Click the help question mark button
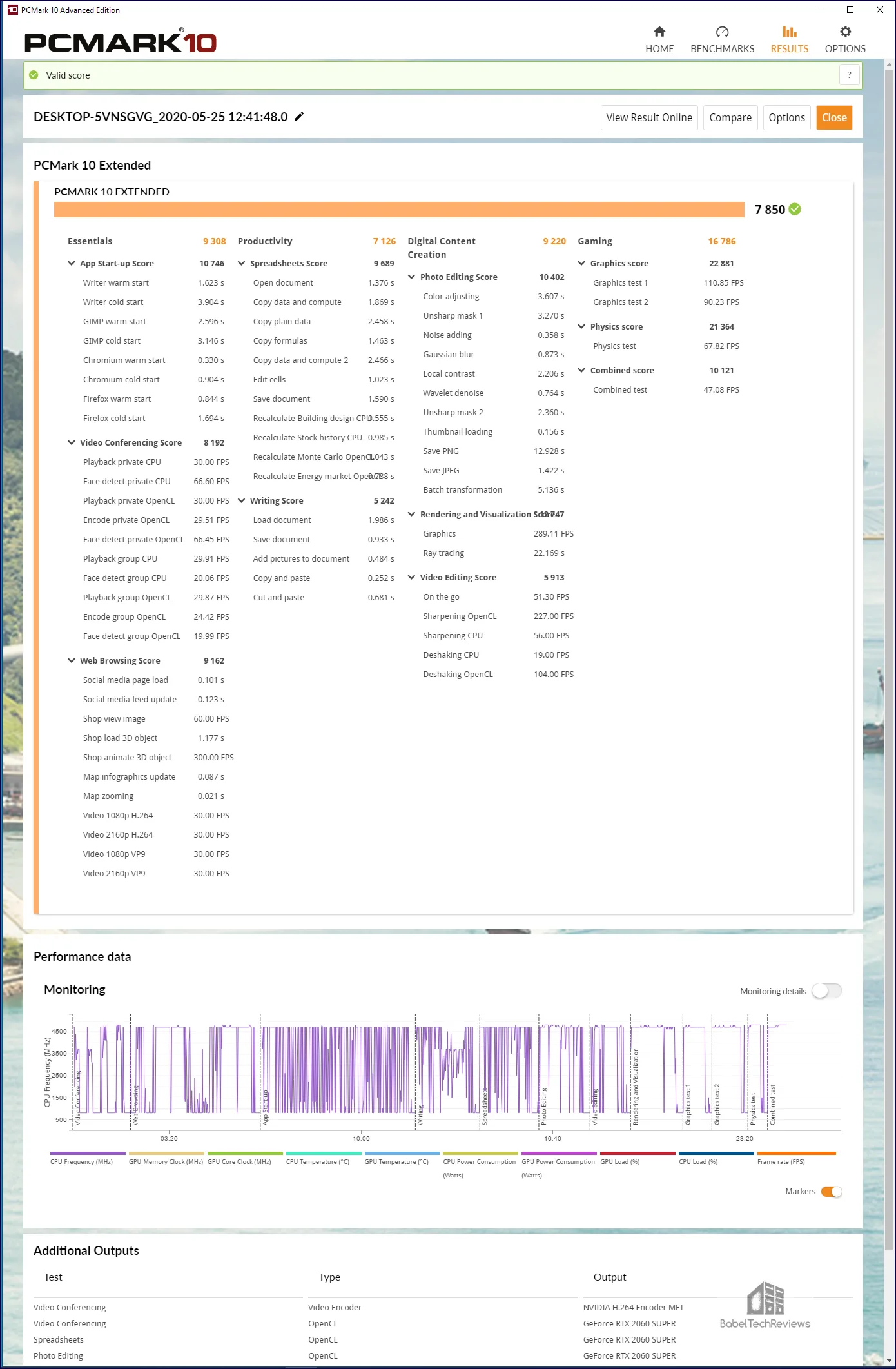Image resolution: width=896 pixels, height=1369 pixels. click(850, 75)
